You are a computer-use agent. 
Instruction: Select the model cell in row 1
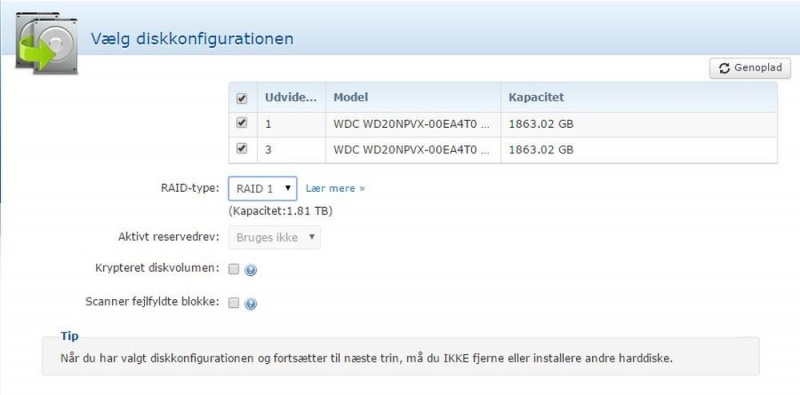(x=413, y=124)
